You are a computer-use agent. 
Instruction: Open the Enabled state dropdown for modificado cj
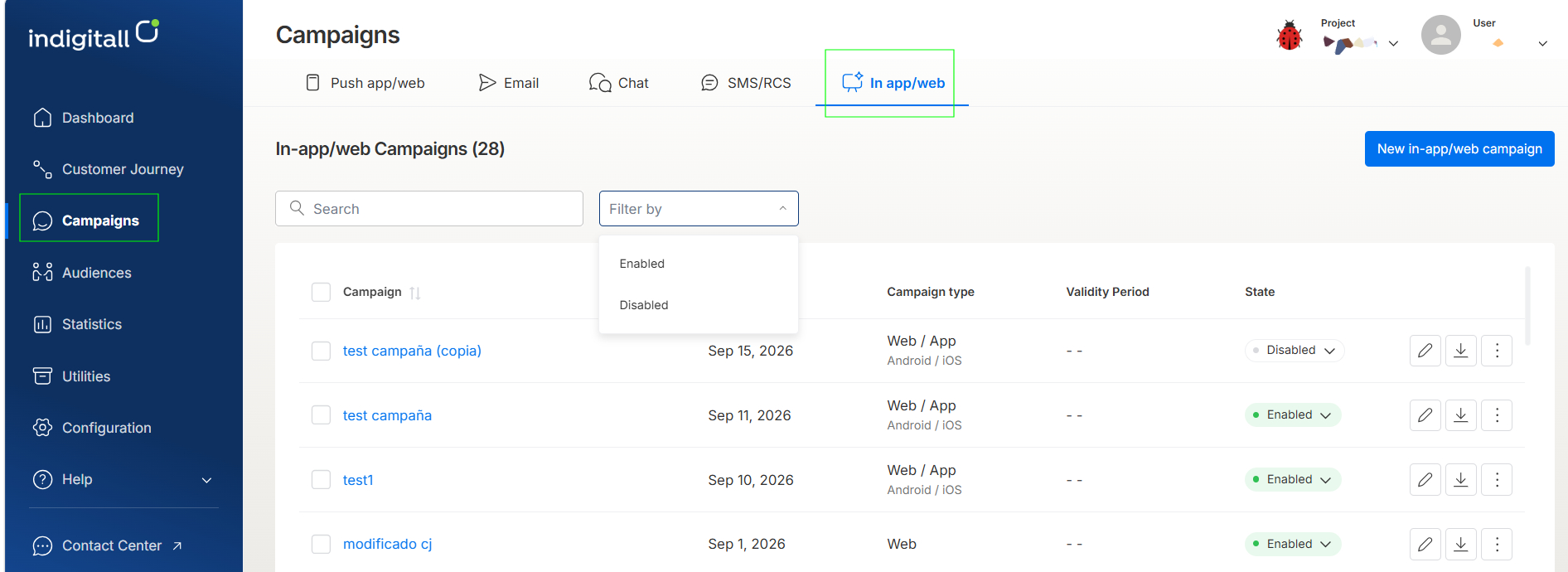tap(1293, 544)
